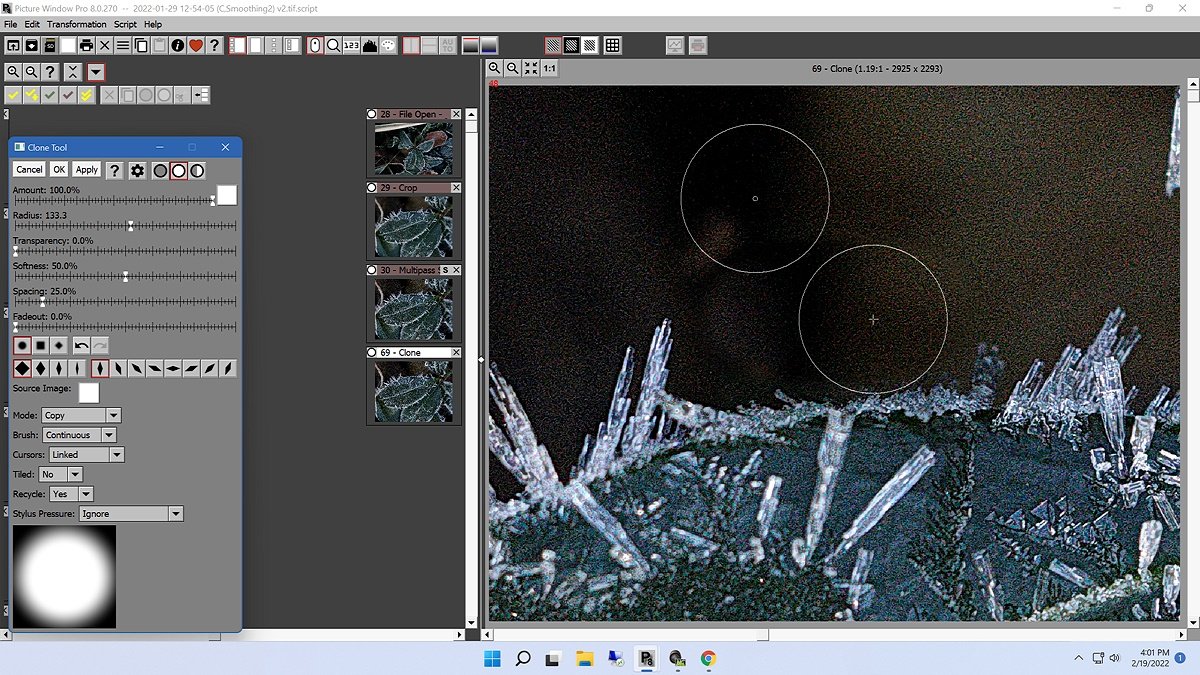This screenshot has height=675, width=1200.
Task: Toggle the circle marker on 29 - Crop
Action: click(372, 188)
